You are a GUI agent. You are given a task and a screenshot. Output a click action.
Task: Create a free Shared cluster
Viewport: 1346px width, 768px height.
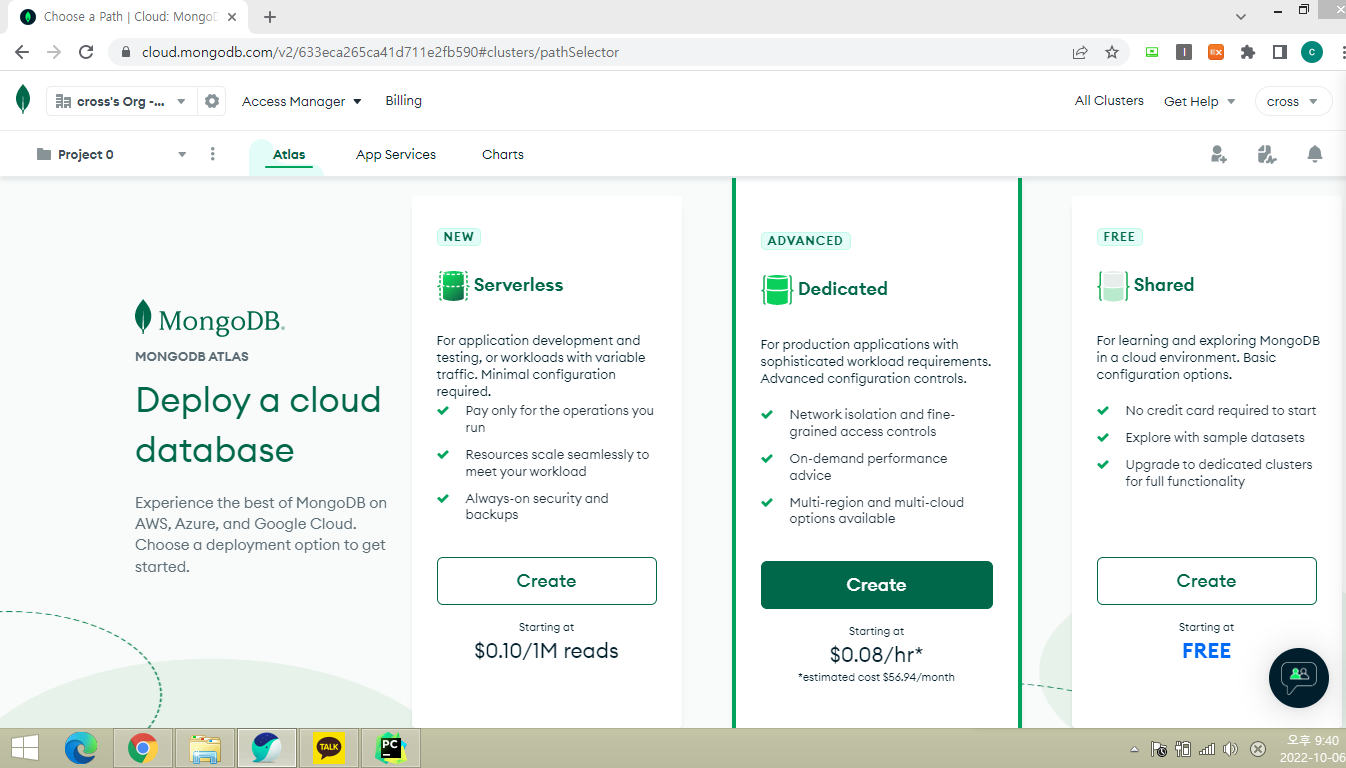(1207, 581)
